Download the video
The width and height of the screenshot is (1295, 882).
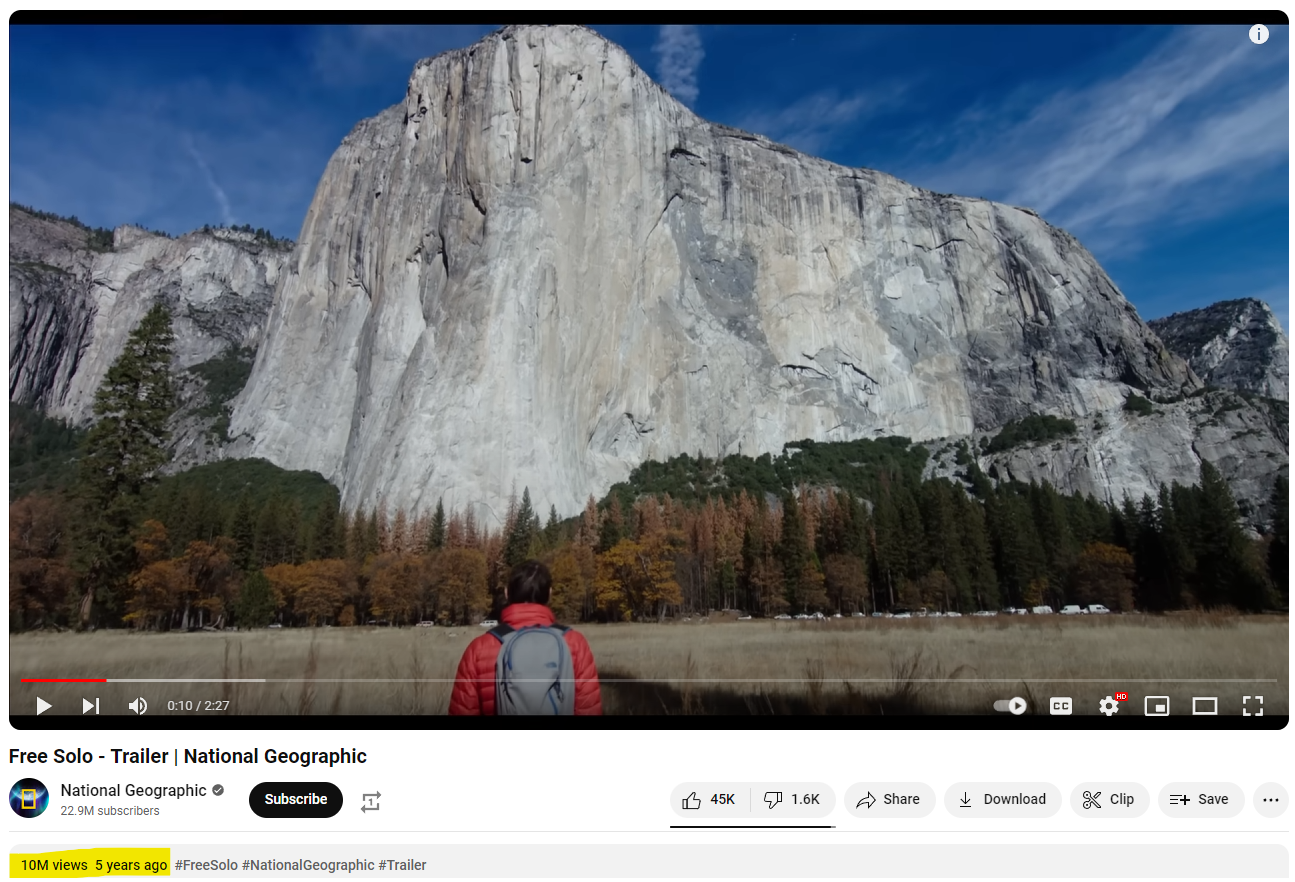tap(1003, 799)
